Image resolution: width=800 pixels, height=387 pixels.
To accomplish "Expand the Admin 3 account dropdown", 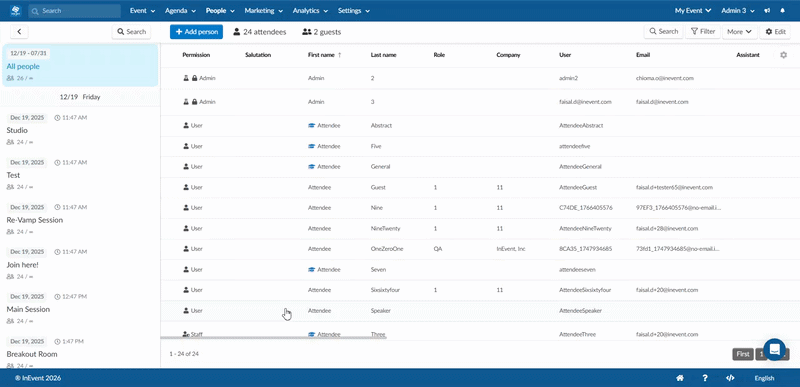I will coord(739,11).
